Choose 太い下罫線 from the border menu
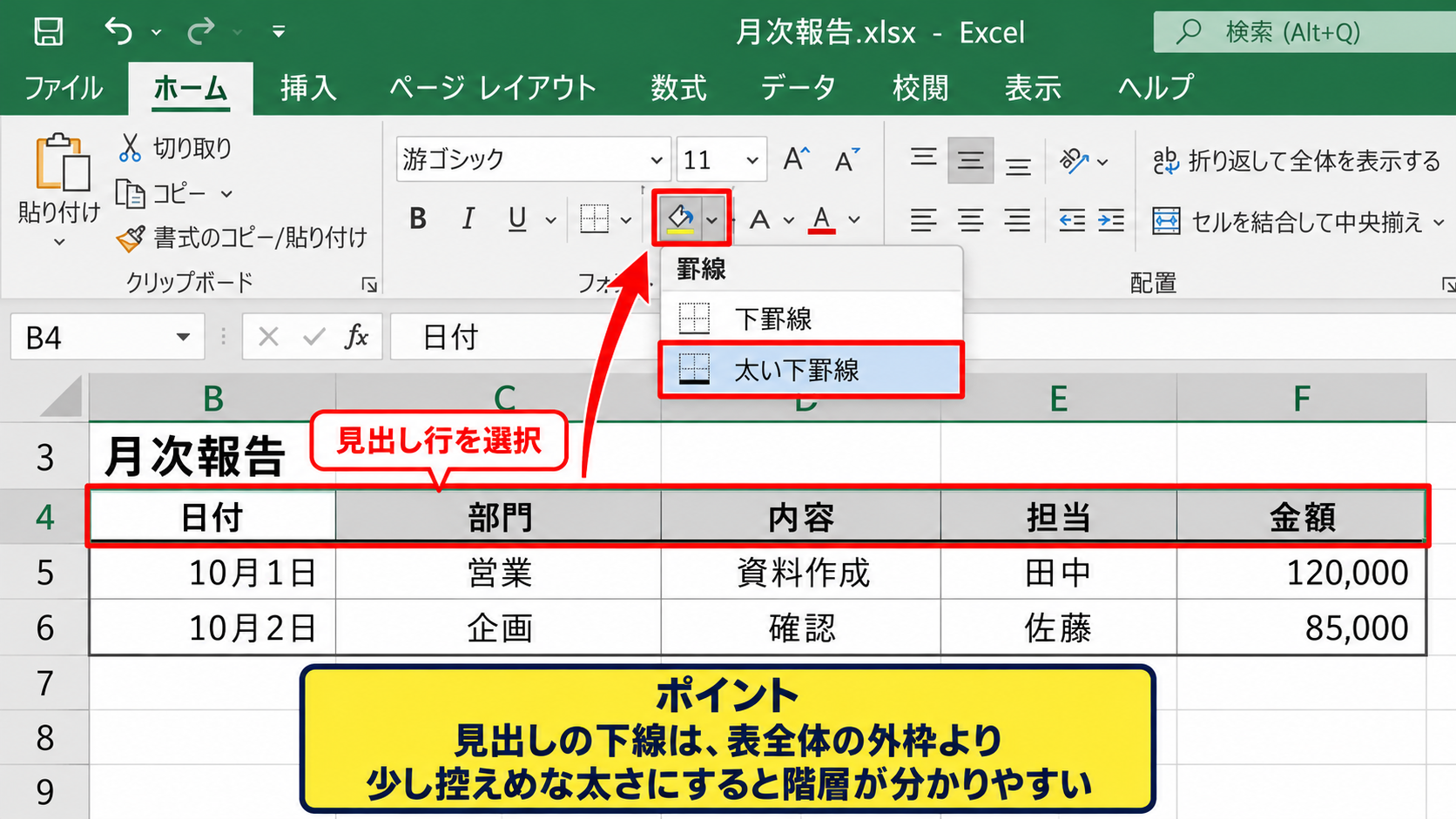The image size is (1456, 819). coord(811,370)
